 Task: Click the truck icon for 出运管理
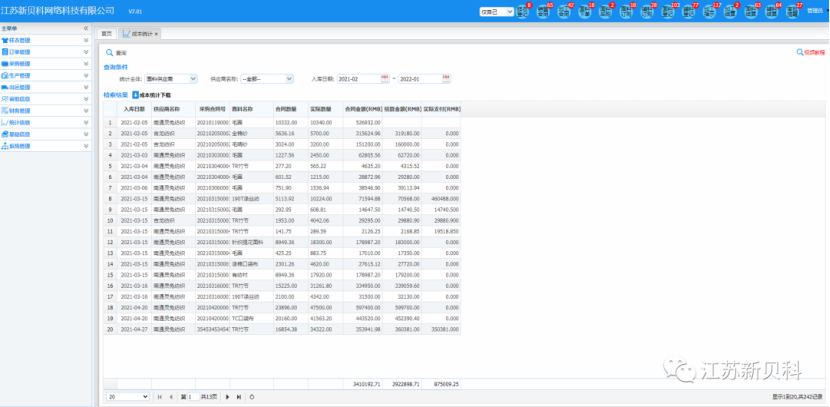[5, 87]
